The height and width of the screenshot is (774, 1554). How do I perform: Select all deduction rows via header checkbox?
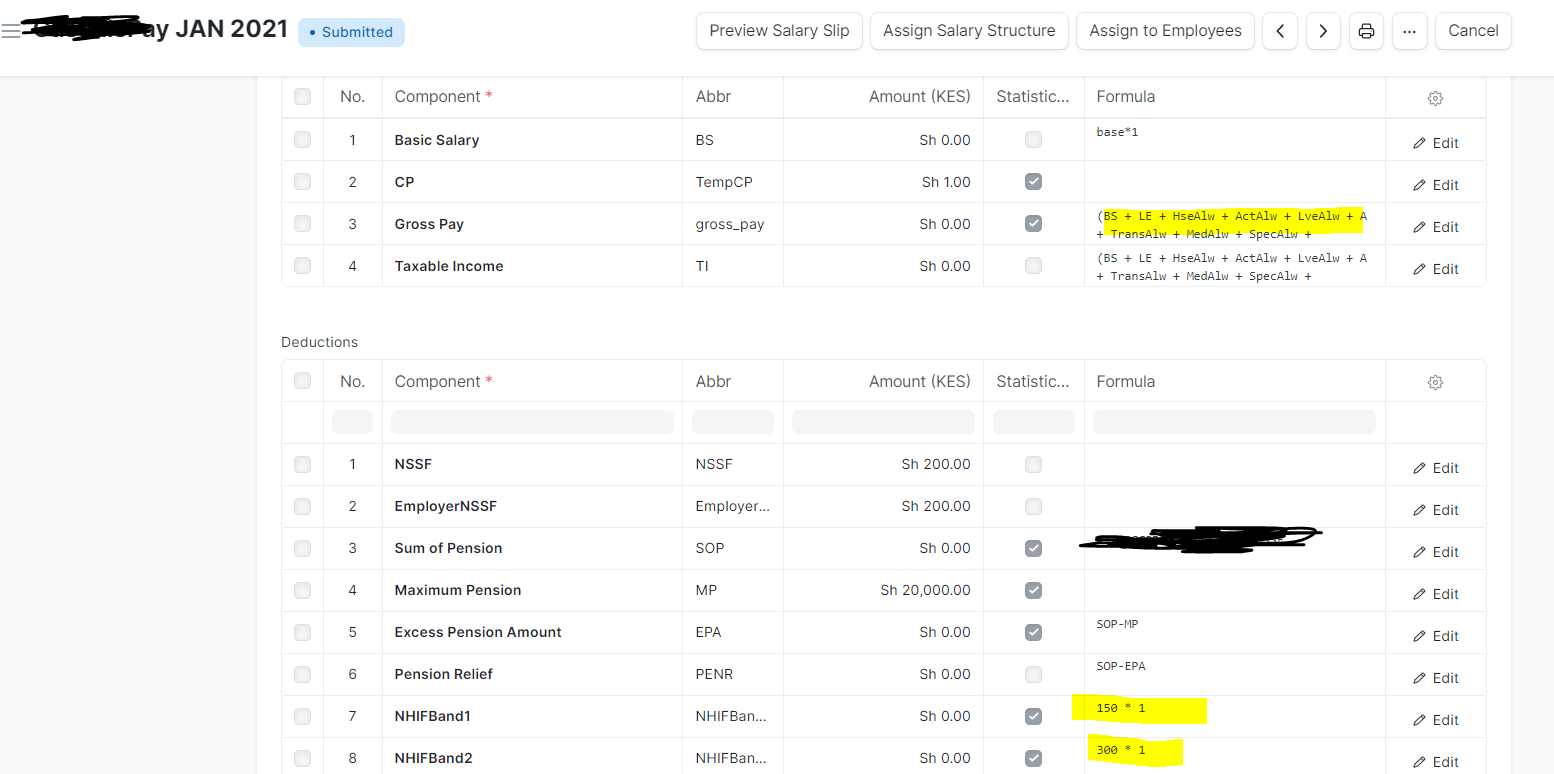coord(302,381)
